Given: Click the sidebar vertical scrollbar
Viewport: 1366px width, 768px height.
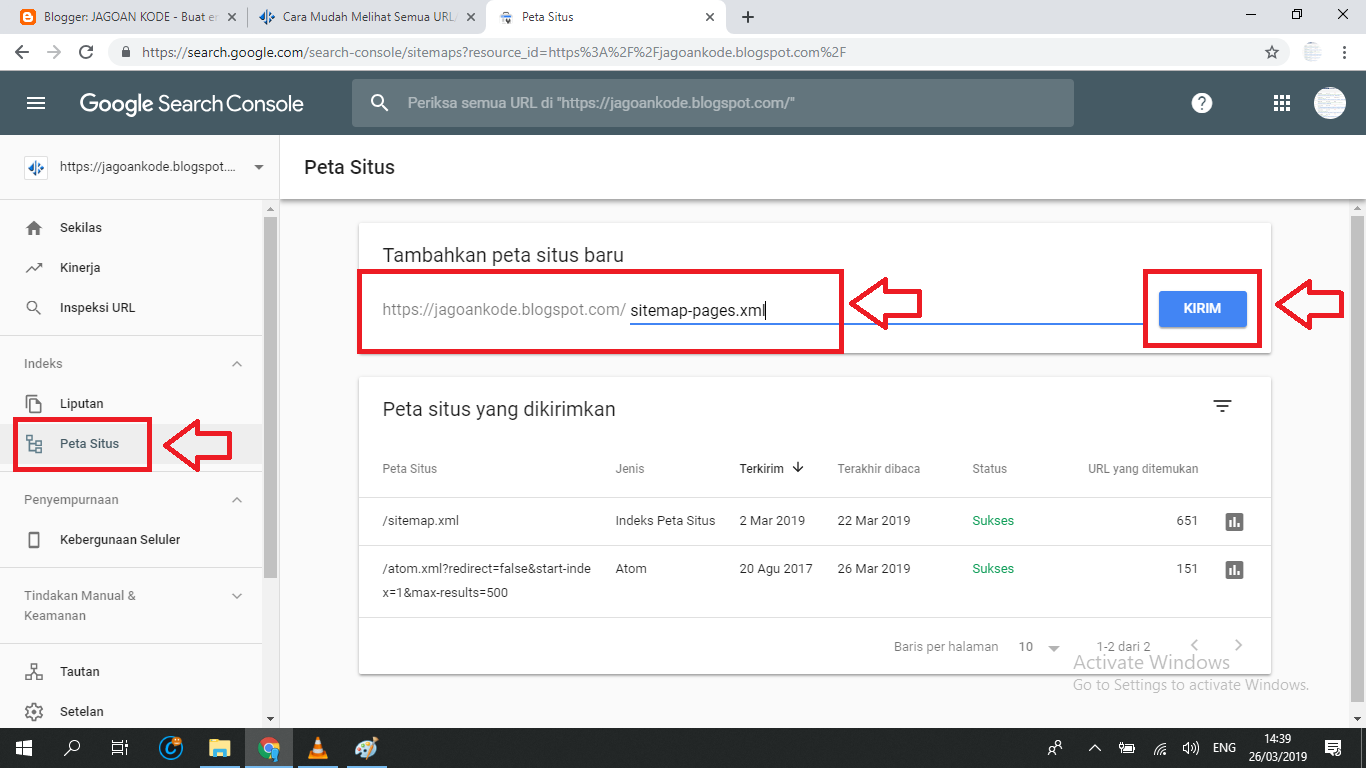Looking at the screenshot, I should pyautogui.click(x=270, y=396).
